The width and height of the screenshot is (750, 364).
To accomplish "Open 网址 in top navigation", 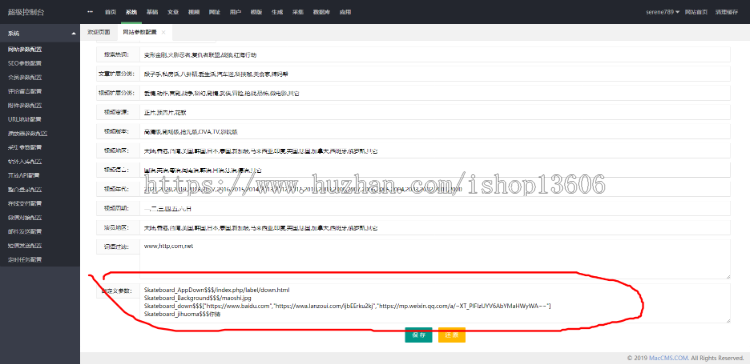I will [x=214, y=12].
